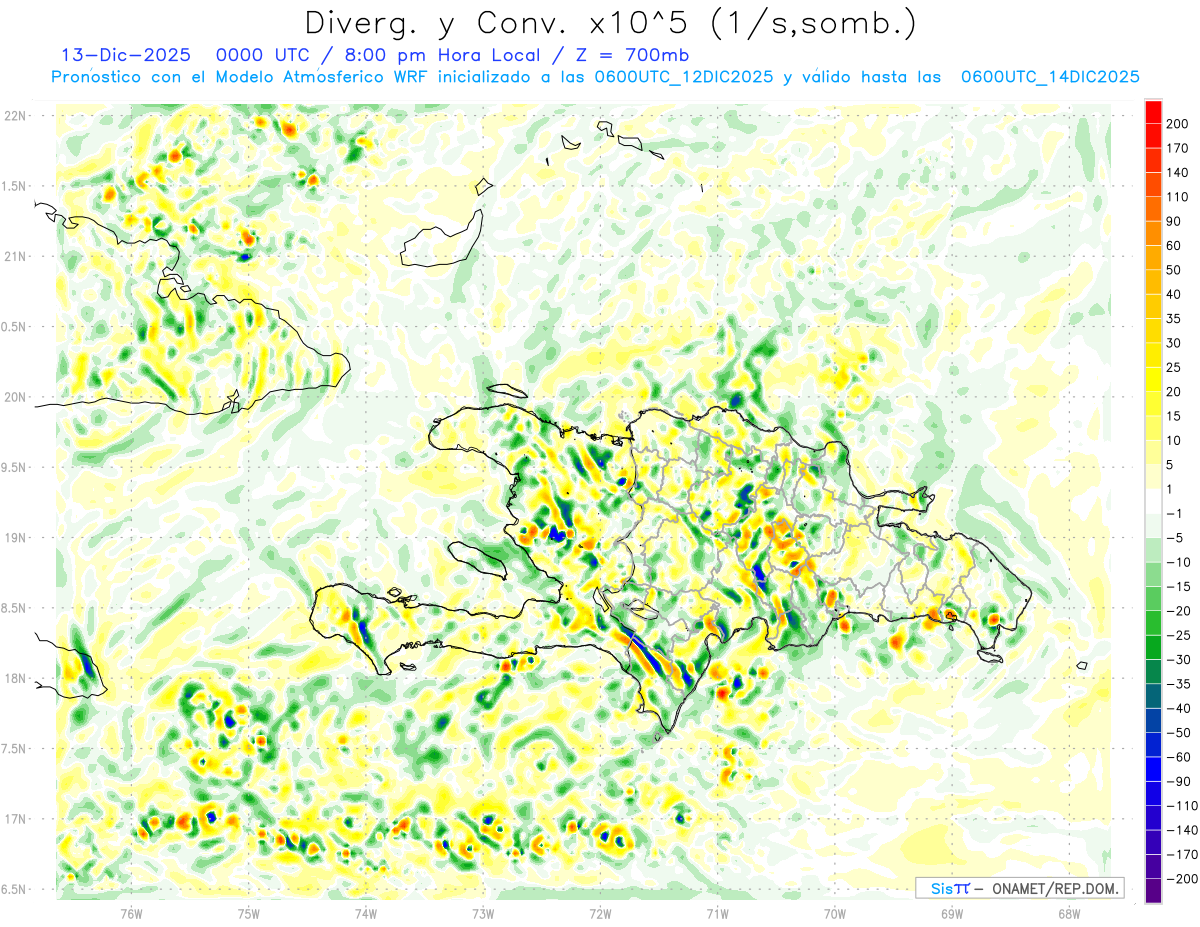Click the colorbar value label -60
This screenshot has height=927, width=1200.
click(x=1176, y=757)
